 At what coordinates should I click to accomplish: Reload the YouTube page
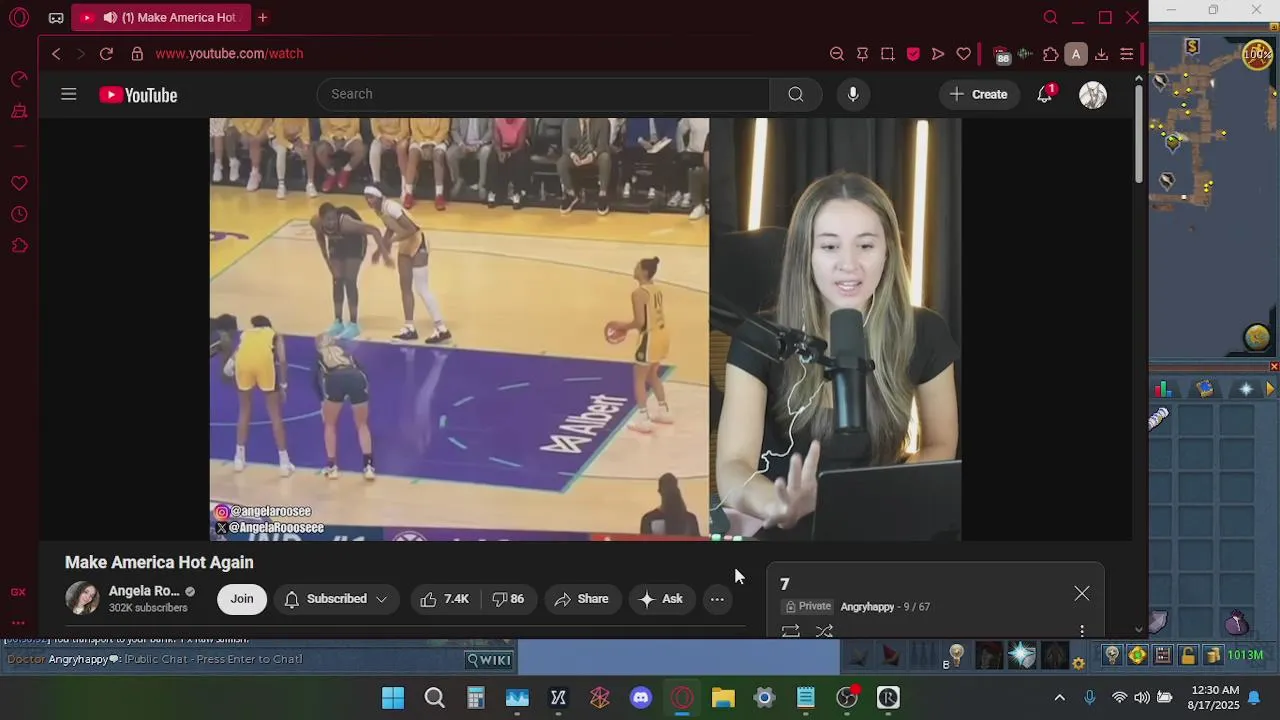coord(106,54)
